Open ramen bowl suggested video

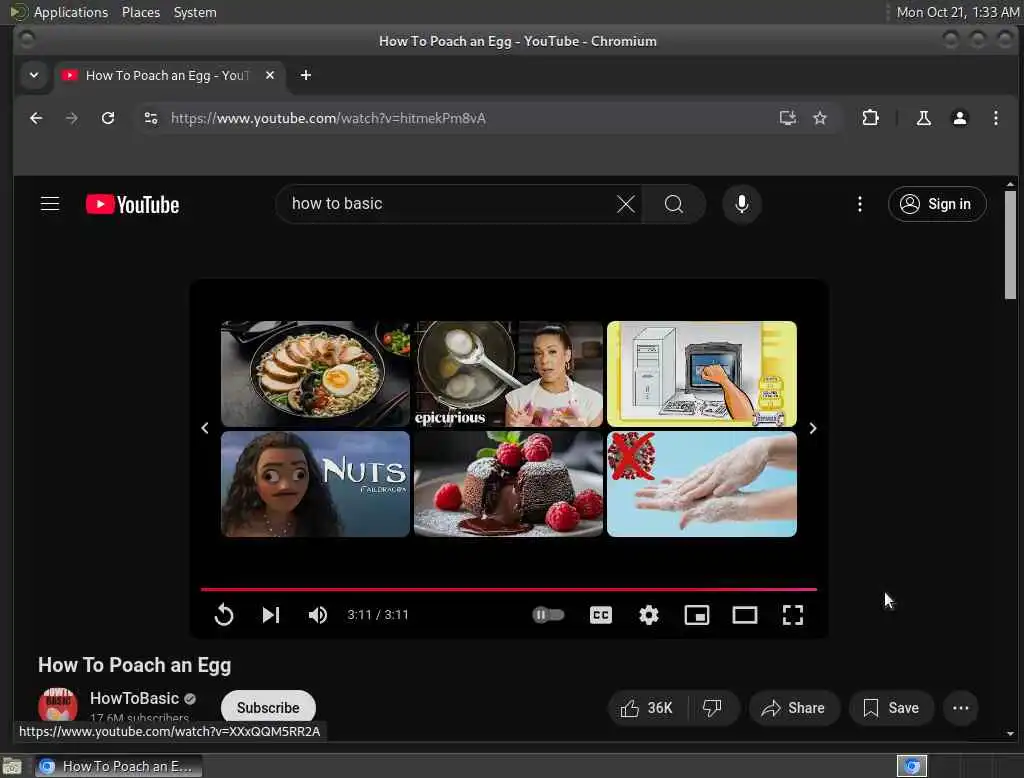point(315,374)
